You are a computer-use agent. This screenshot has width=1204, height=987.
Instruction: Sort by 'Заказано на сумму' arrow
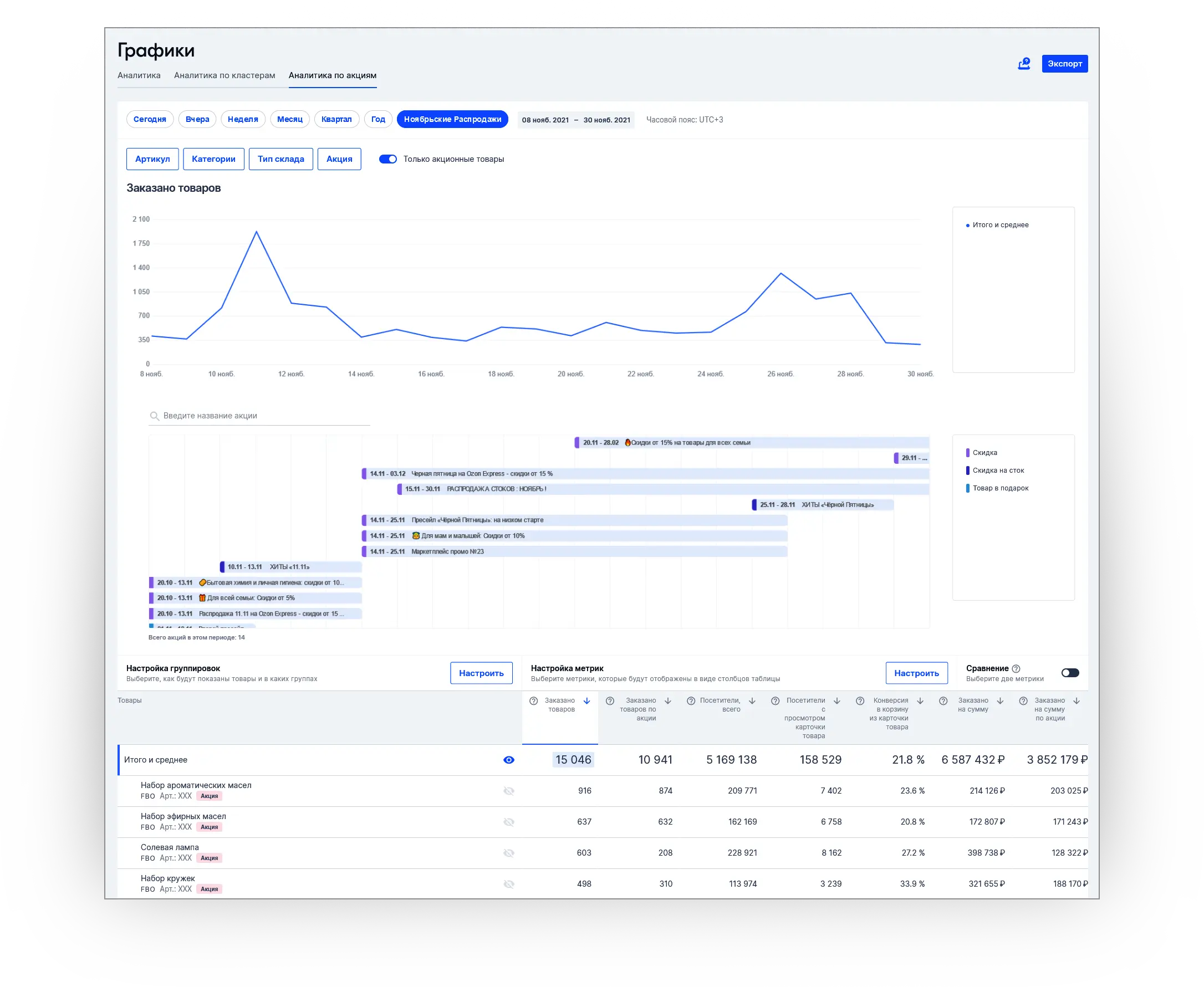(x=1001, y=701)
